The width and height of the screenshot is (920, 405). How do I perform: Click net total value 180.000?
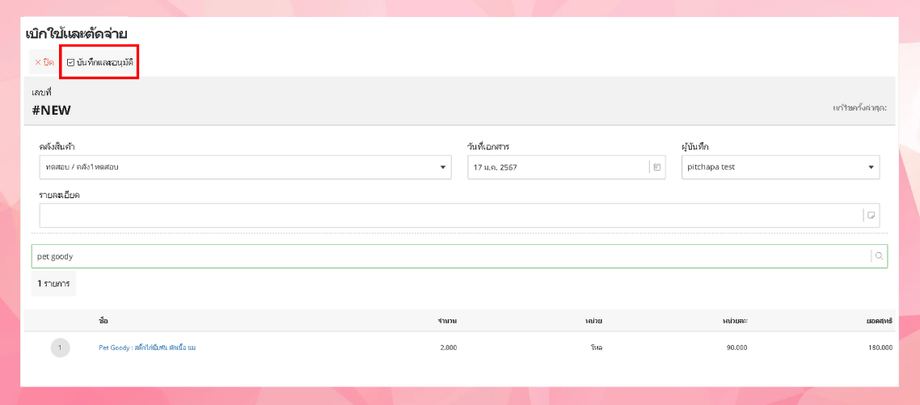tap(880, 347)
